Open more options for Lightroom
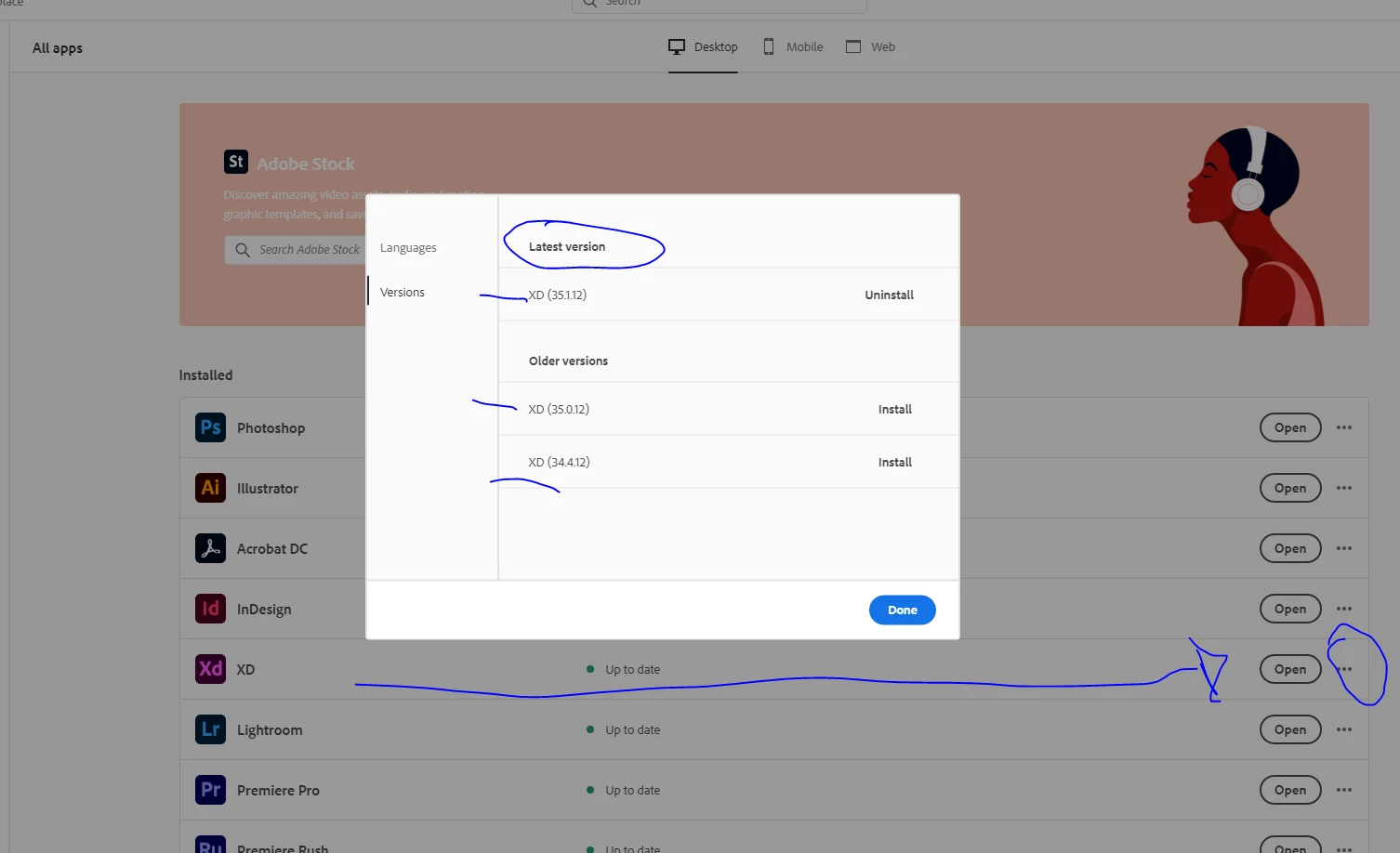The width and height of the screenshot is (1400, 853). pos(1344,729)
